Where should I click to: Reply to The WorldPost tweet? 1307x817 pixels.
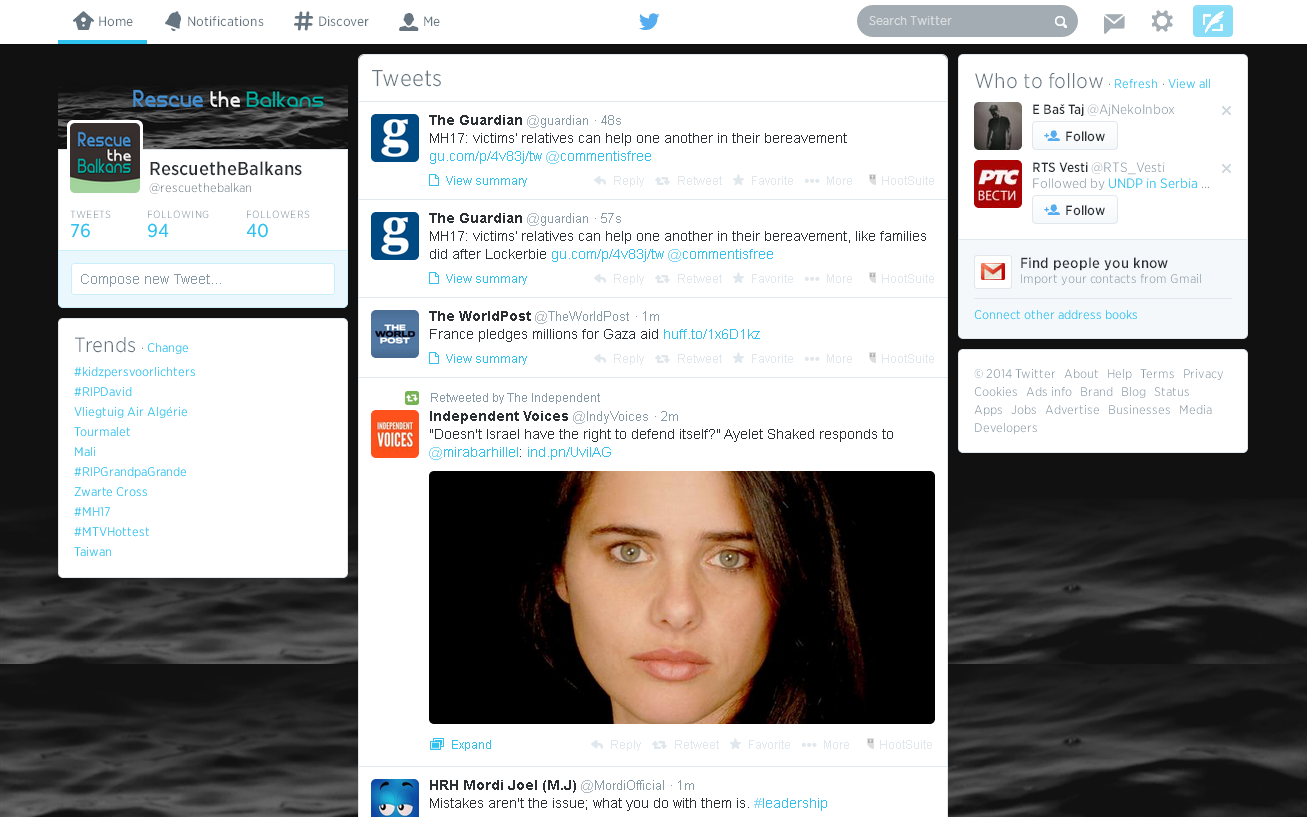pyautogui.click(x=619, y=359)
